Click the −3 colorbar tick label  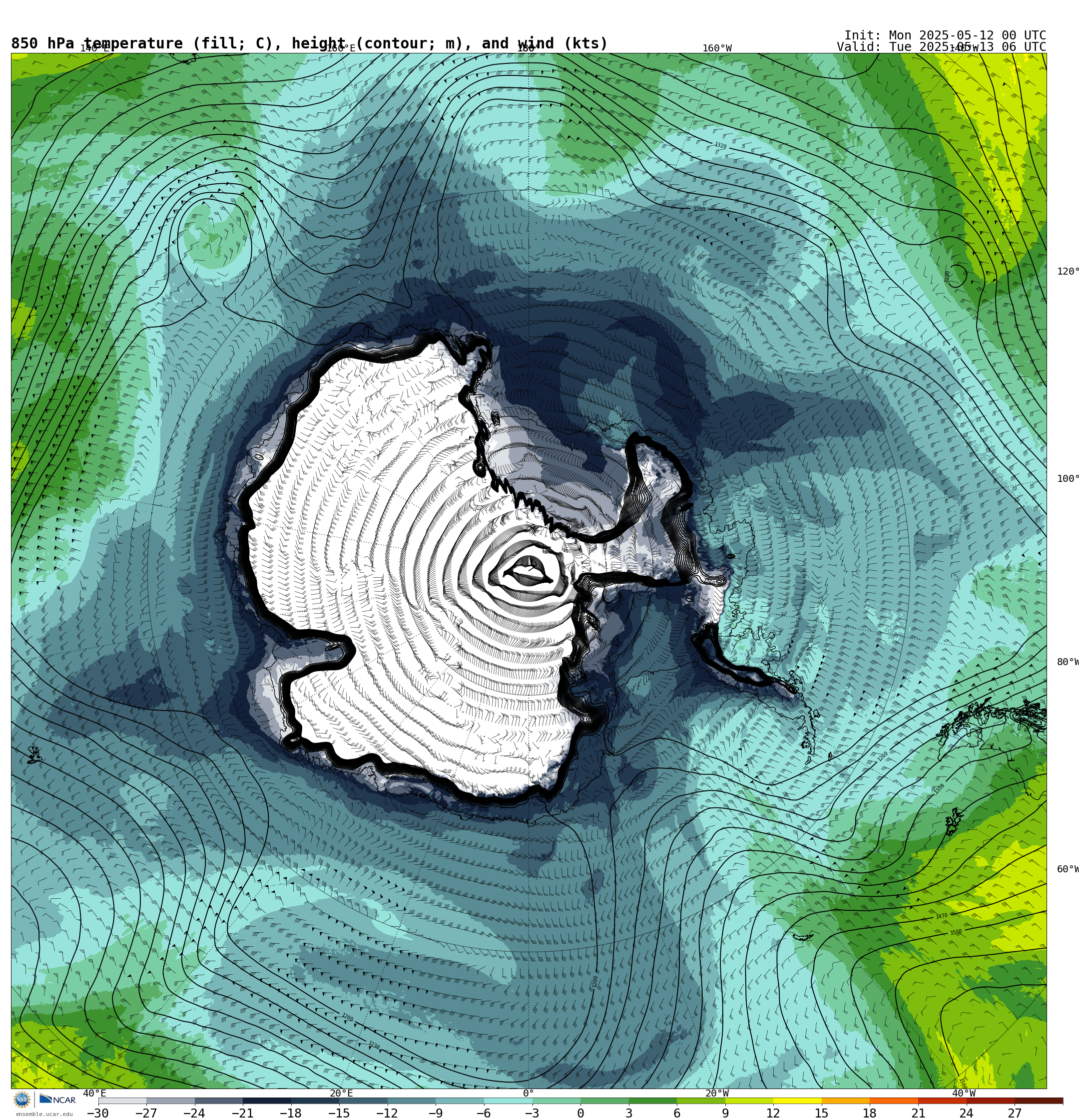(x=532, y=1113)
